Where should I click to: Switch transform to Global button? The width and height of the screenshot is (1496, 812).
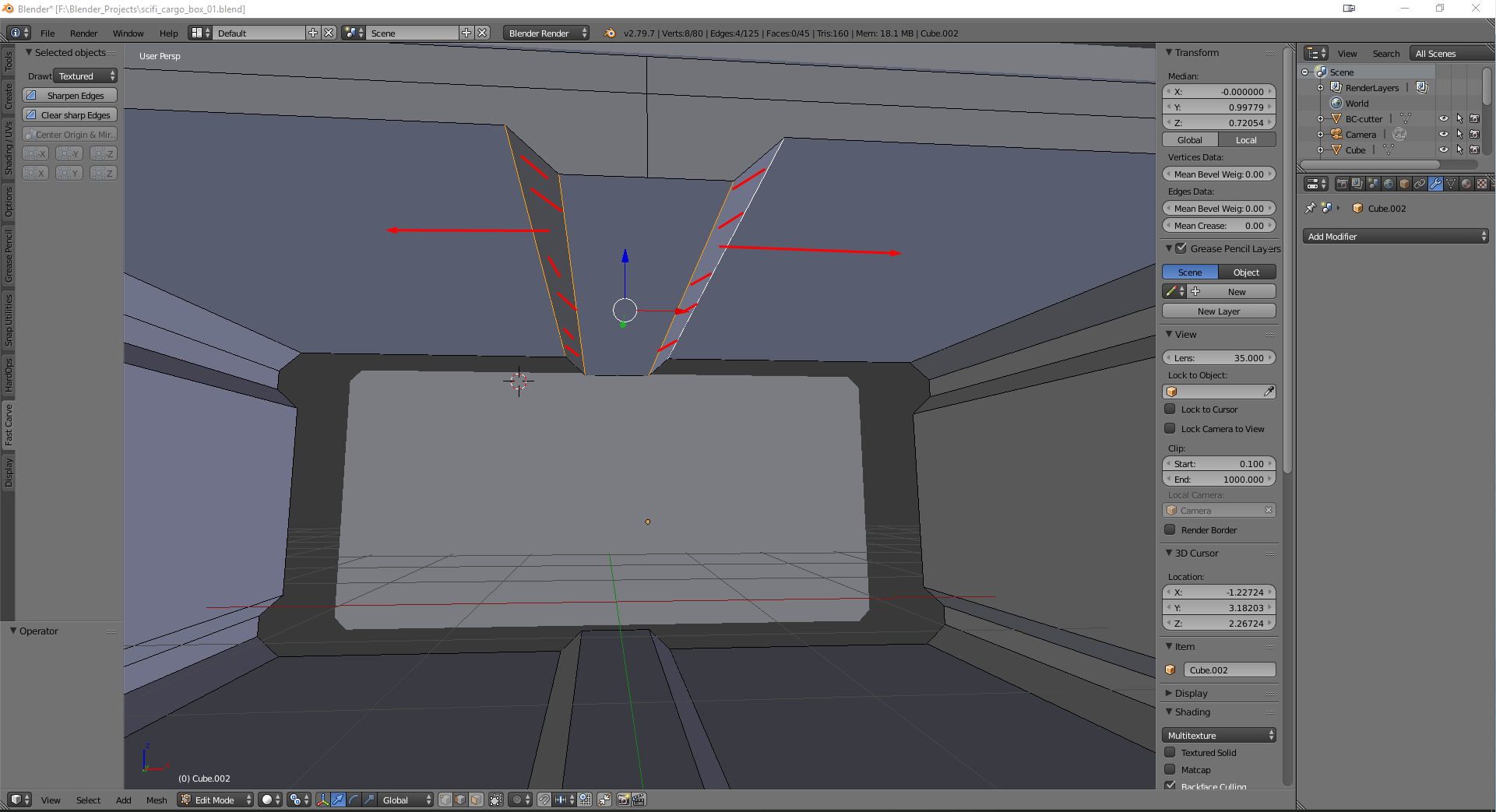pos(1190,139)
